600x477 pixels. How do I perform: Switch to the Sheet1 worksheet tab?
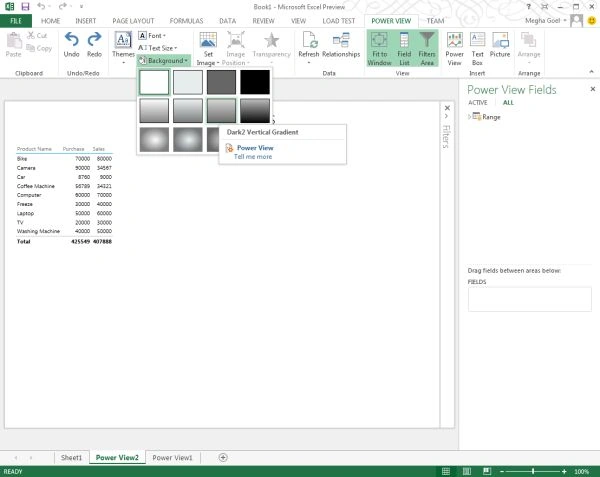[x=72, y=457]
